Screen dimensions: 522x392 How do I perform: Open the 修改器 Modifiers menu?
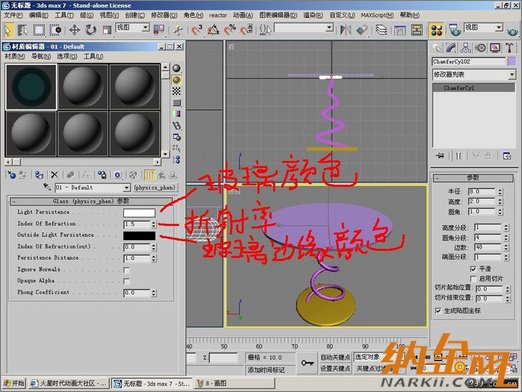pos(164,15)
